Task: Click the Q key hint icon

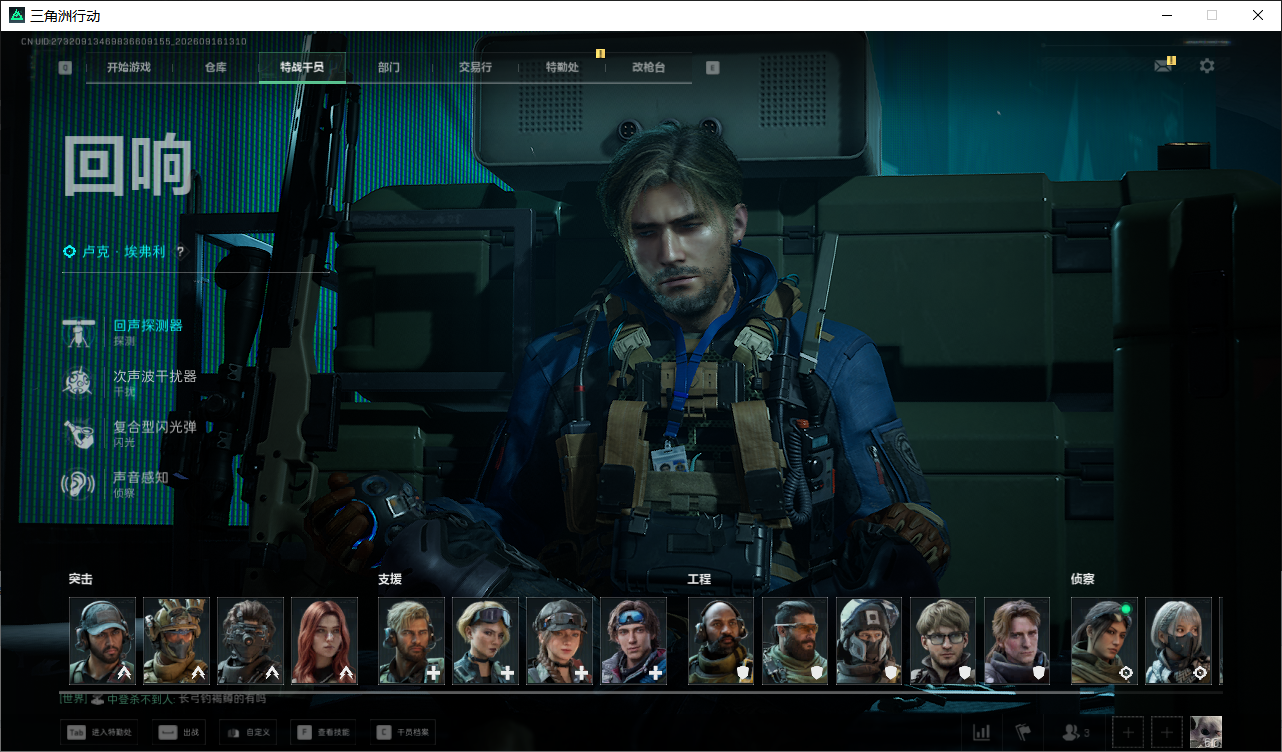Action: click(x=65, y=68)
